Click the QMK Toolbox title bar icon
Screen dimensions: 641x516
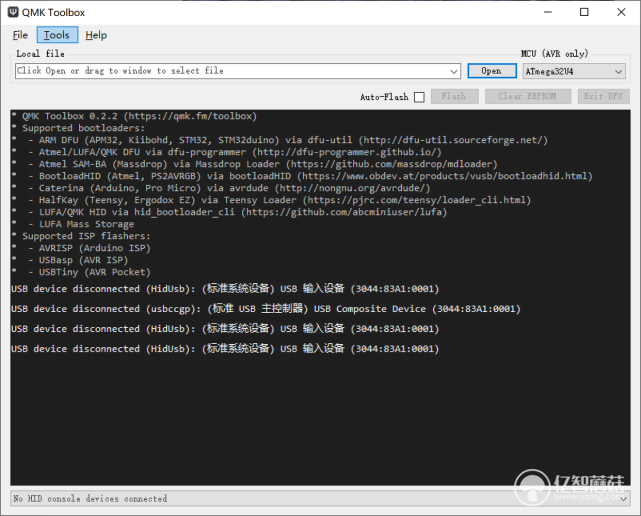pos(13,12)
